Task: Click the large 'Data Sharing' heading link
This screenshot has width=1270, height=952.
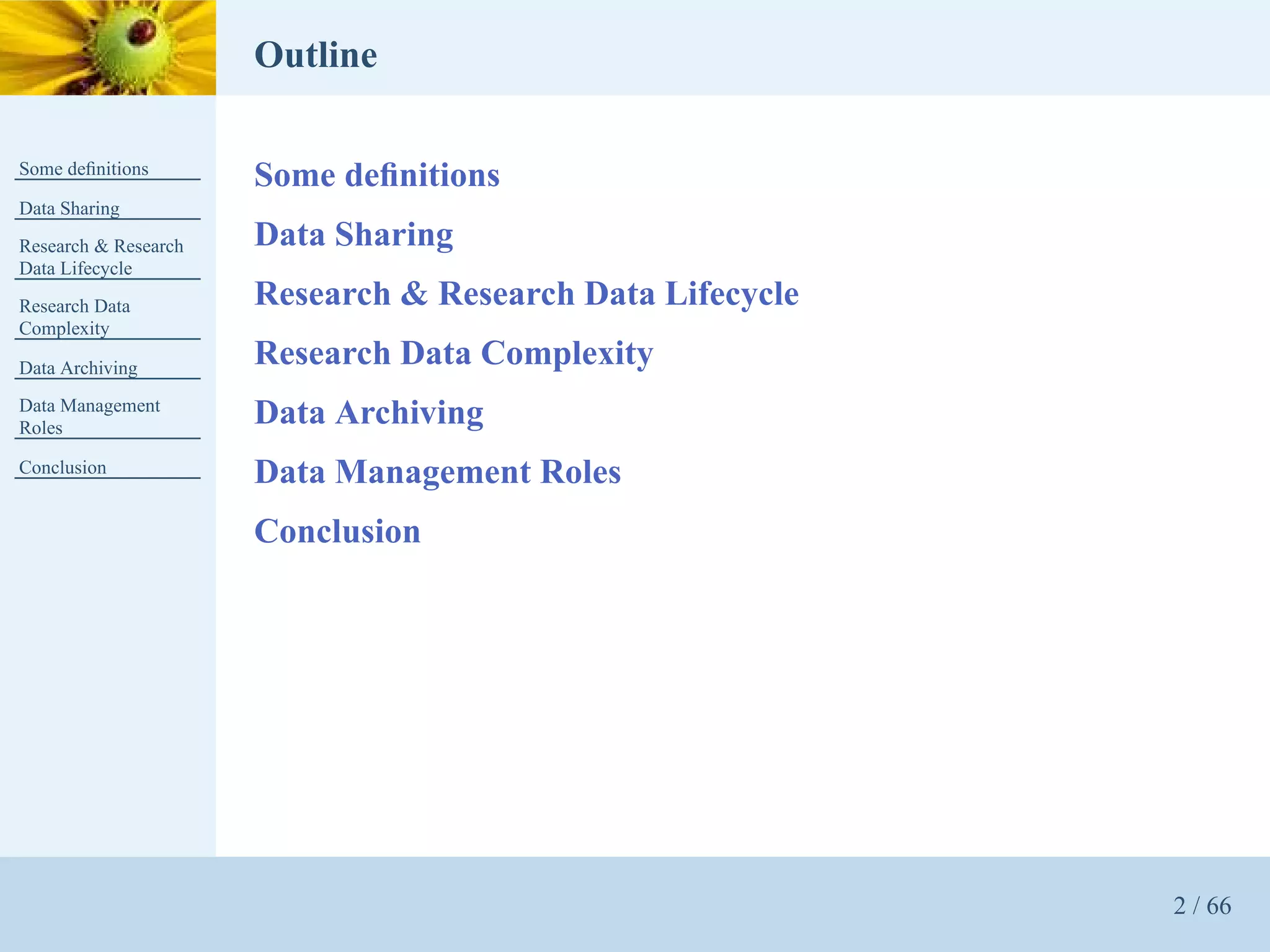Action: click(x=353, y=234)
